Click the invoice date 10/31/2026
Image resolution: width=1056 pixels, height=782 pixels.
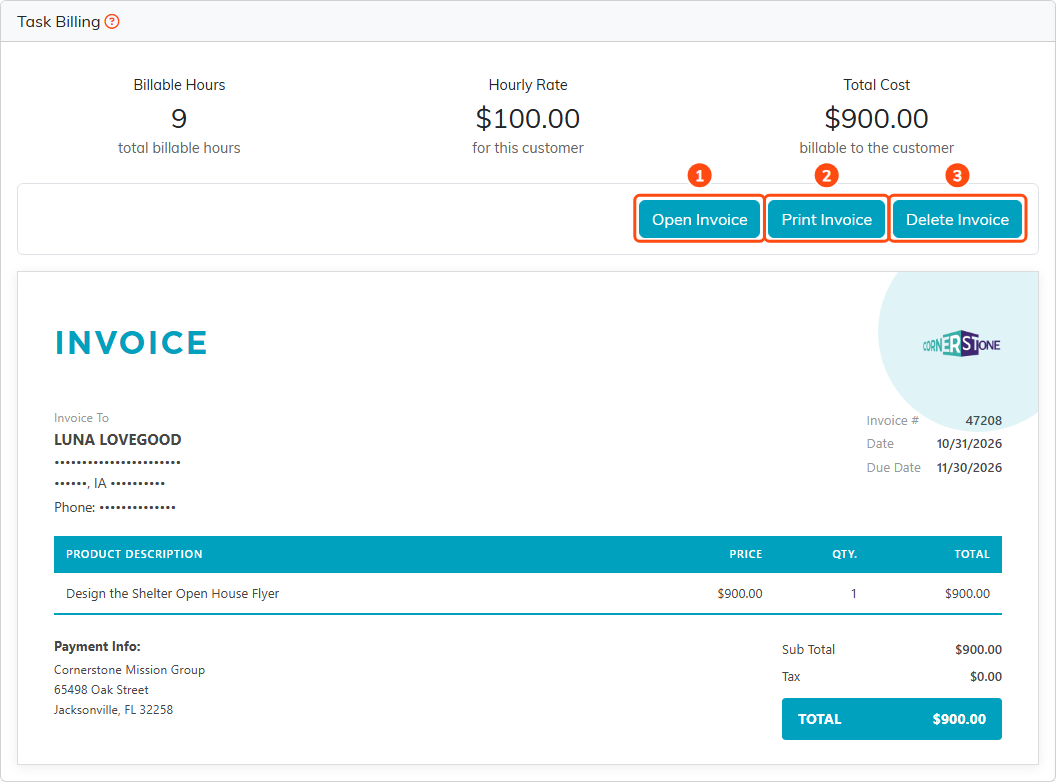click(968, 443)
